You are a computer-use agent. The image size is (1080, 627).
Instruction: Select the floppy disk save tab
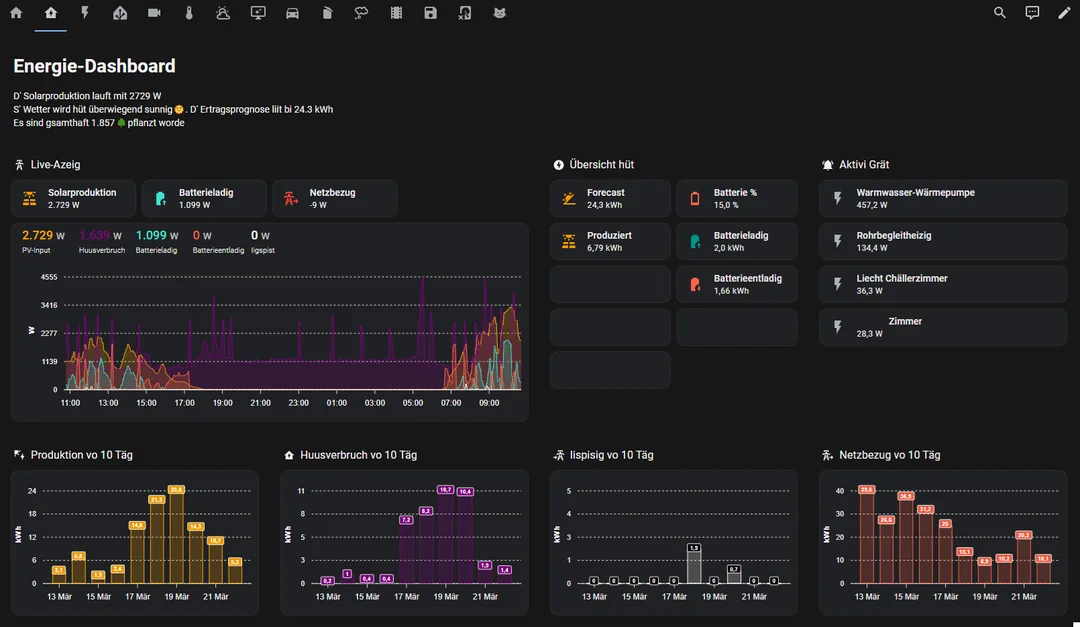[x=430, y=13]
